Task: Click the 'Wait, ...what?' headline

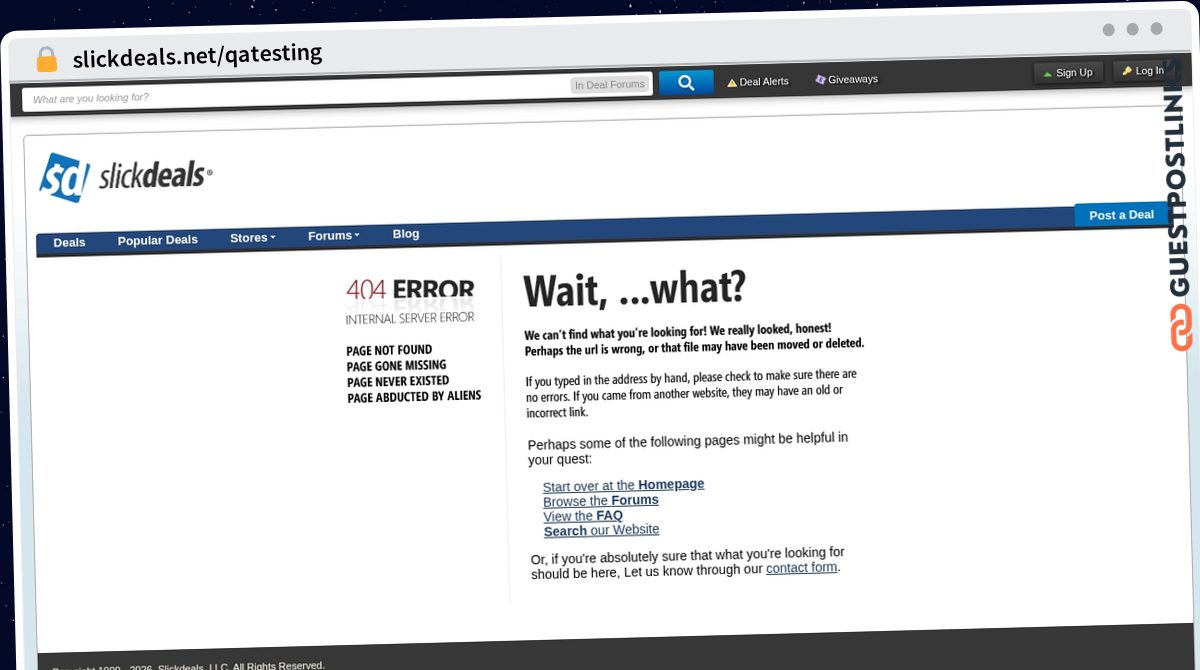Action: 635,289
